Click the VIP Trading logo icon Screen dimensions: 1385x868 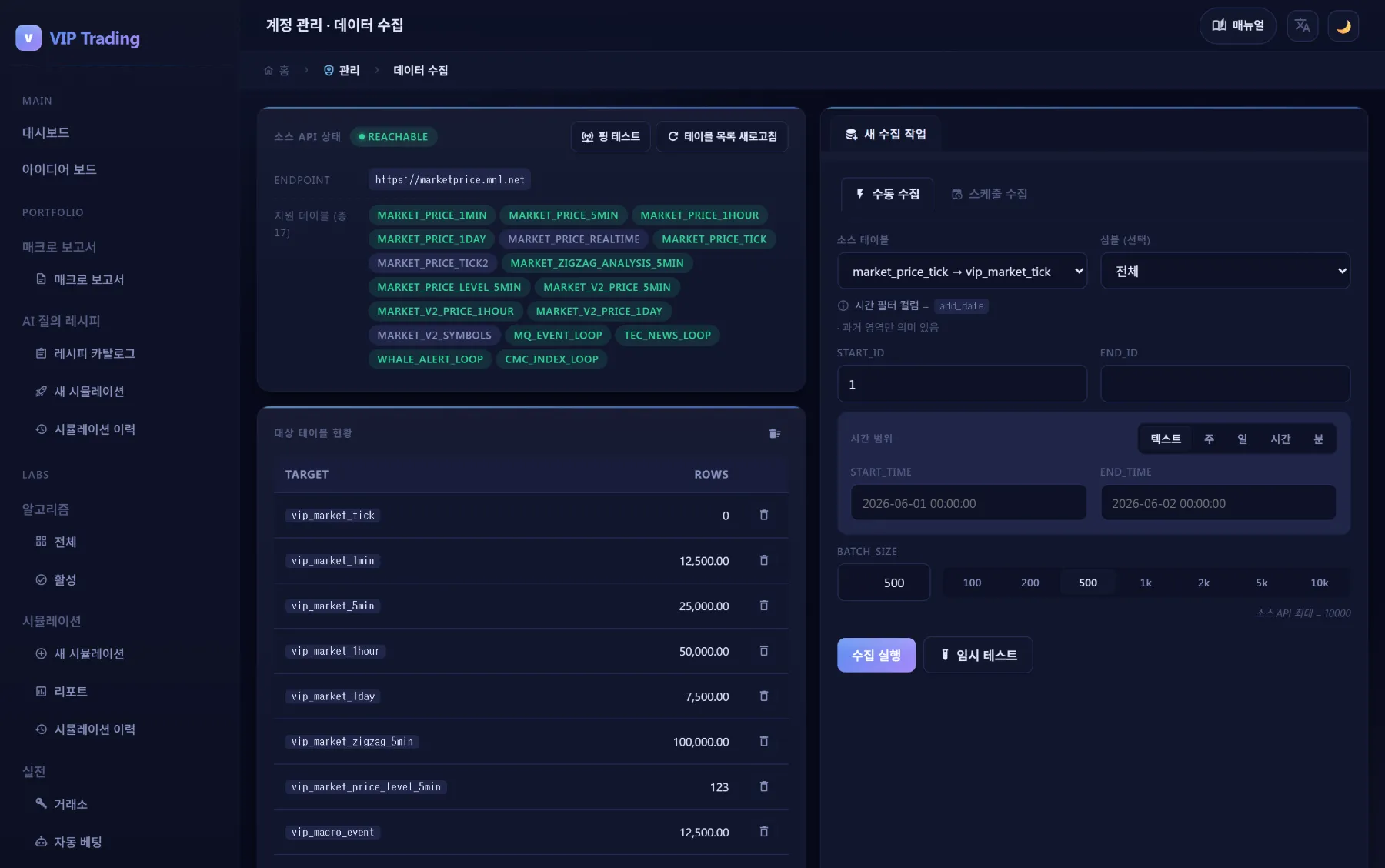click(28, 38)
